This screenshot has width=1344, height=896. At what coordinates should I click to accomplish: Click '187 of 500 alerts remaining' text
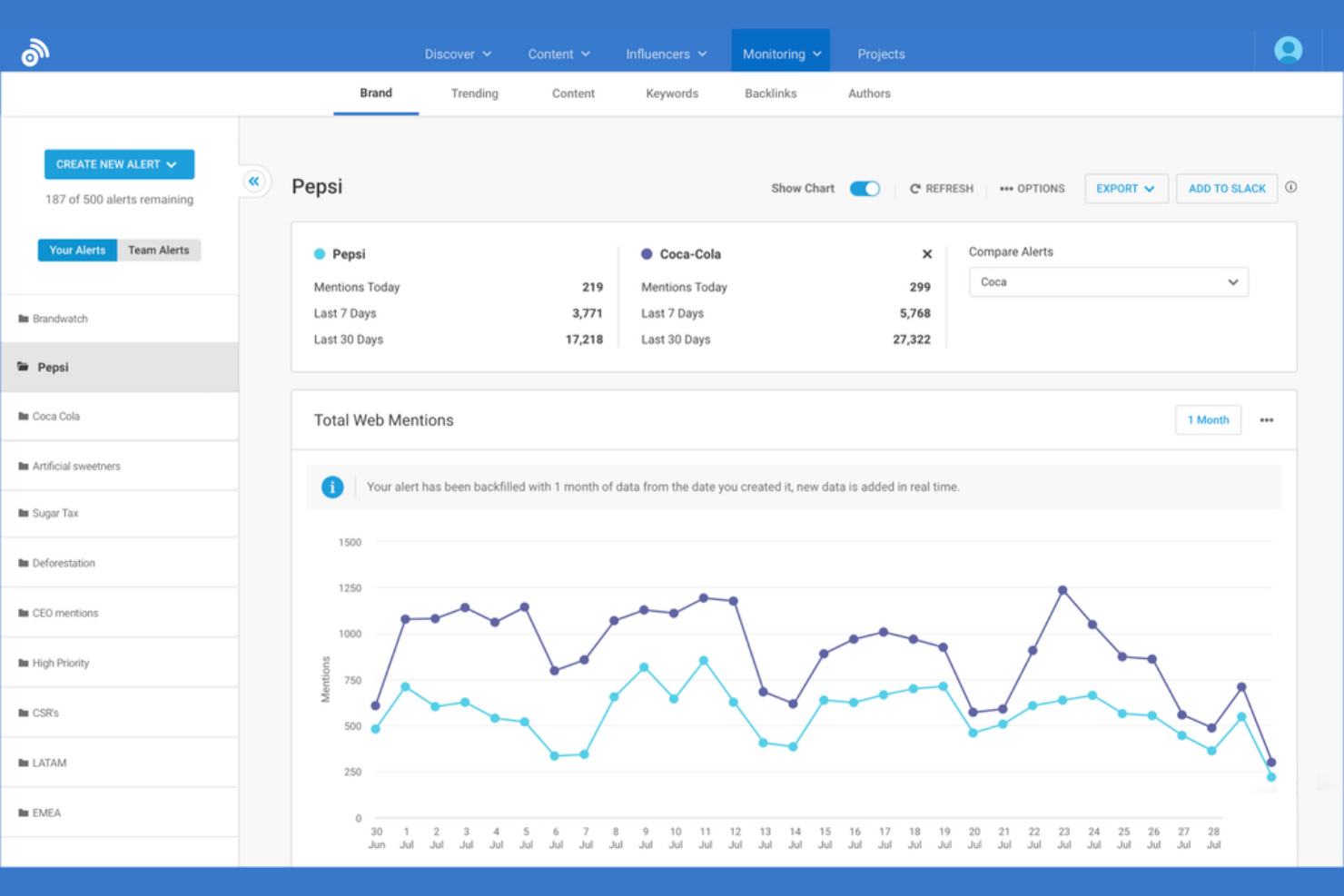click(119, 200)
